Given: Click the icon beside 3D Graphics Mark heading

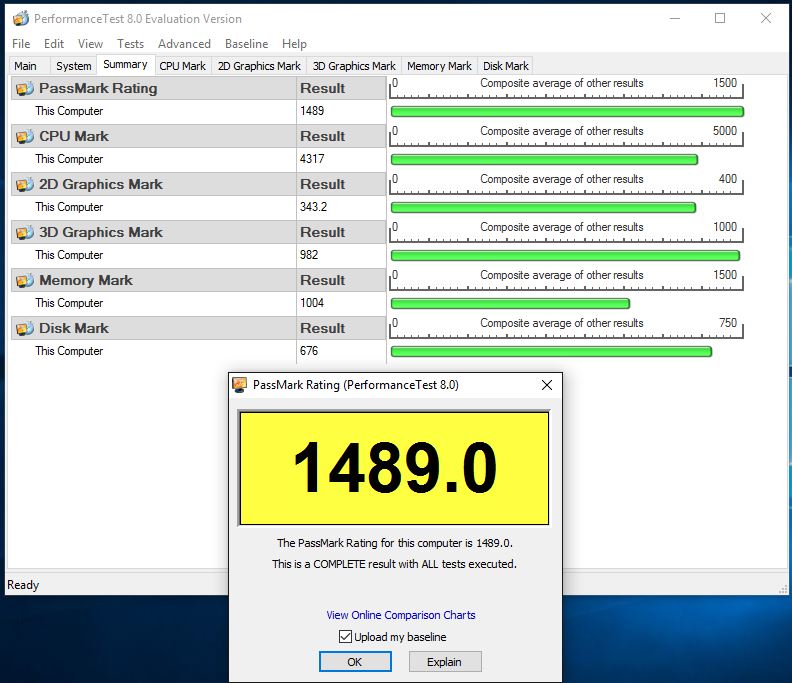Looking at the screenshot, I should 25,232.
